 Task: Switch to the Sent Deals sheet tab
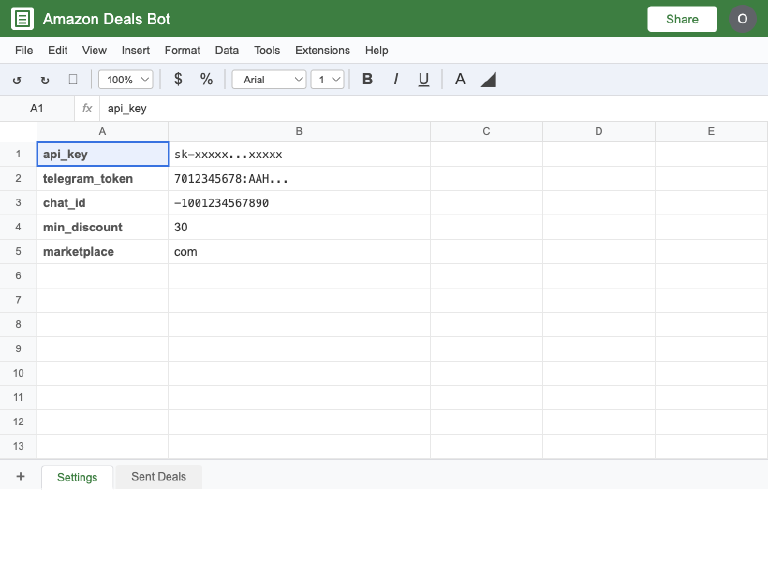158,477
